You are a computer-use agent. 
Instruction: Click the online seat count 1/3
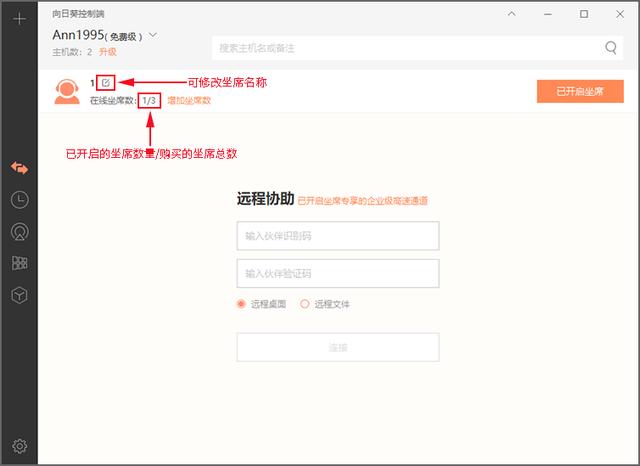(x=149, y=100)
